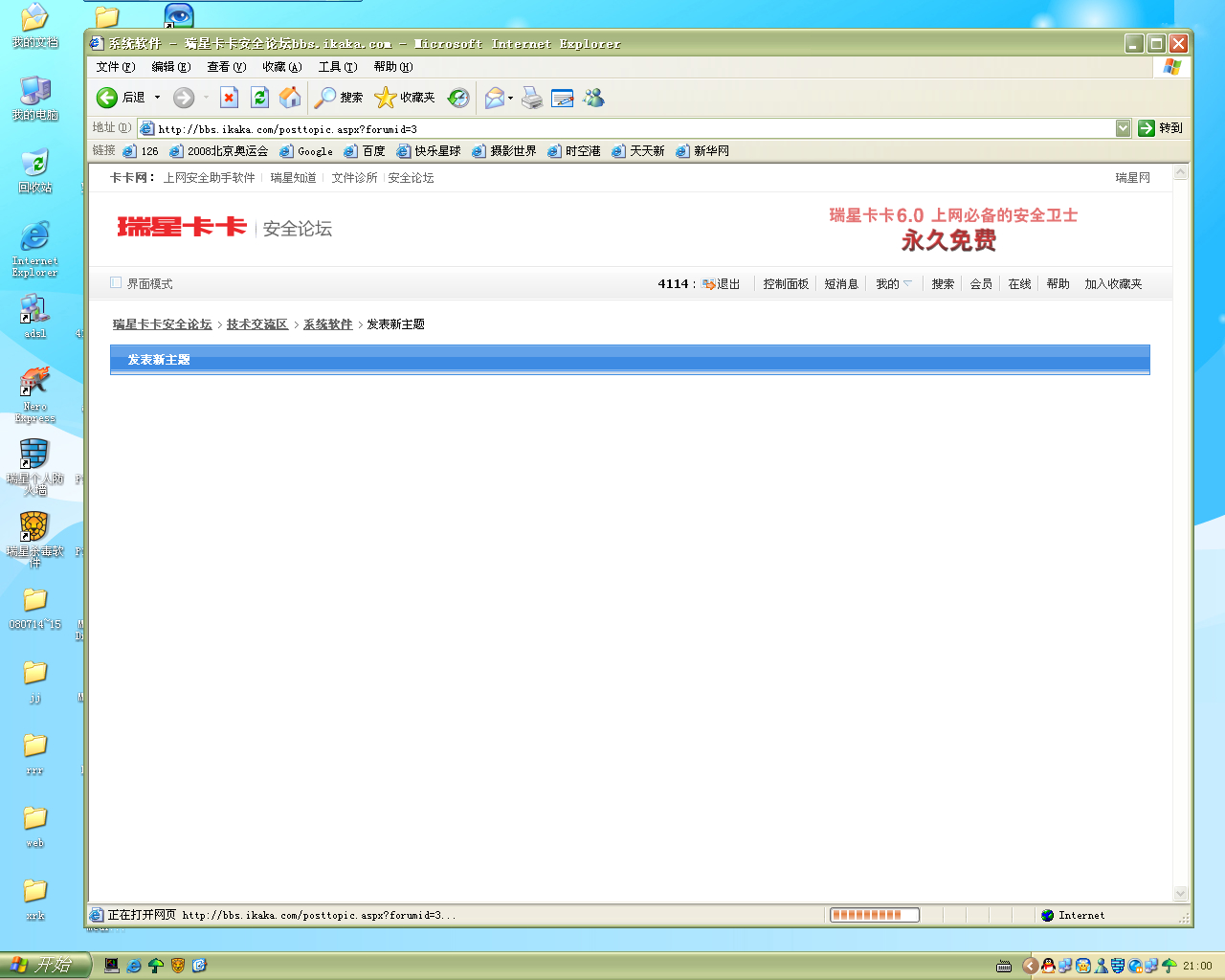This screenshot has width=1225, height=980.
Task: Click the greyed Forward arrow button
Action: coord(184,98)
